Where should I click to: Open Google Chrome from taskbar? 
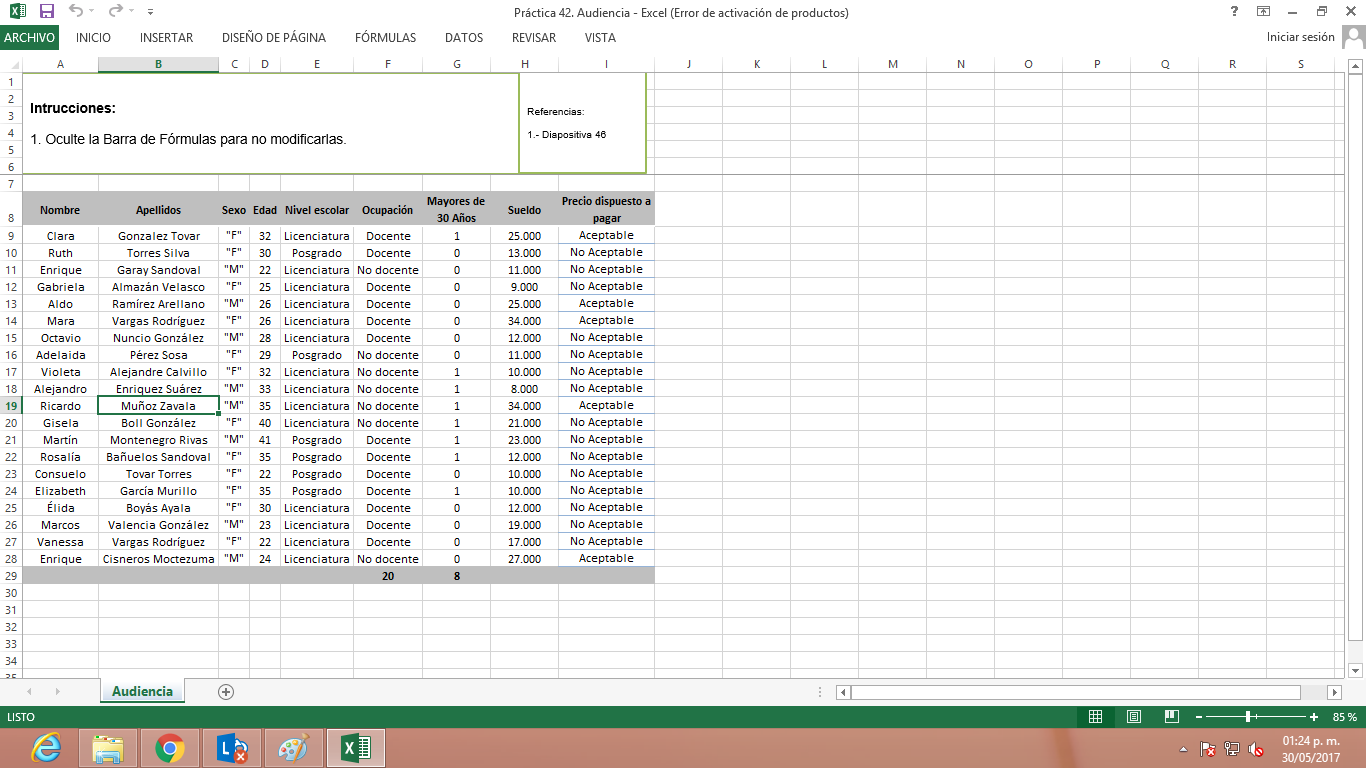click(x=170, y=748)
